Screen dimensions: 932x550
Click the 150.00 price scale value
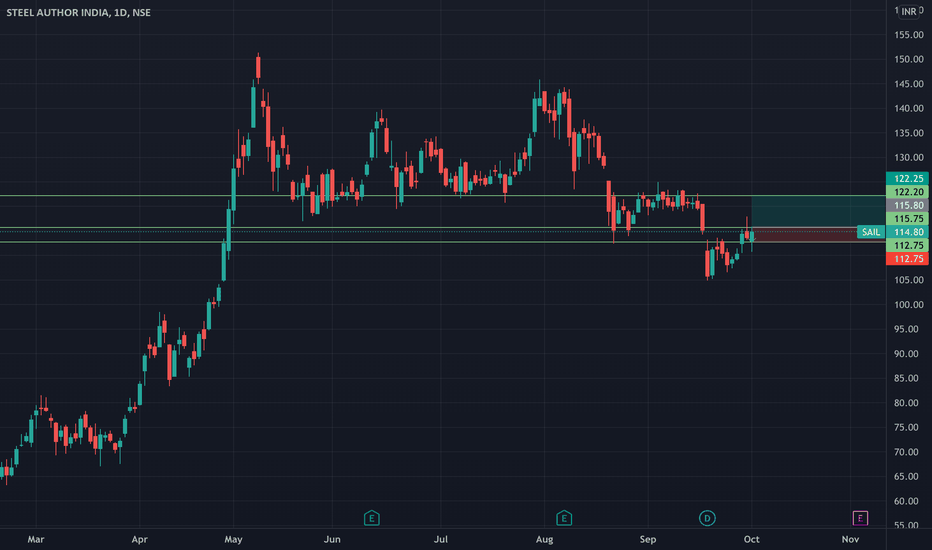909,59
